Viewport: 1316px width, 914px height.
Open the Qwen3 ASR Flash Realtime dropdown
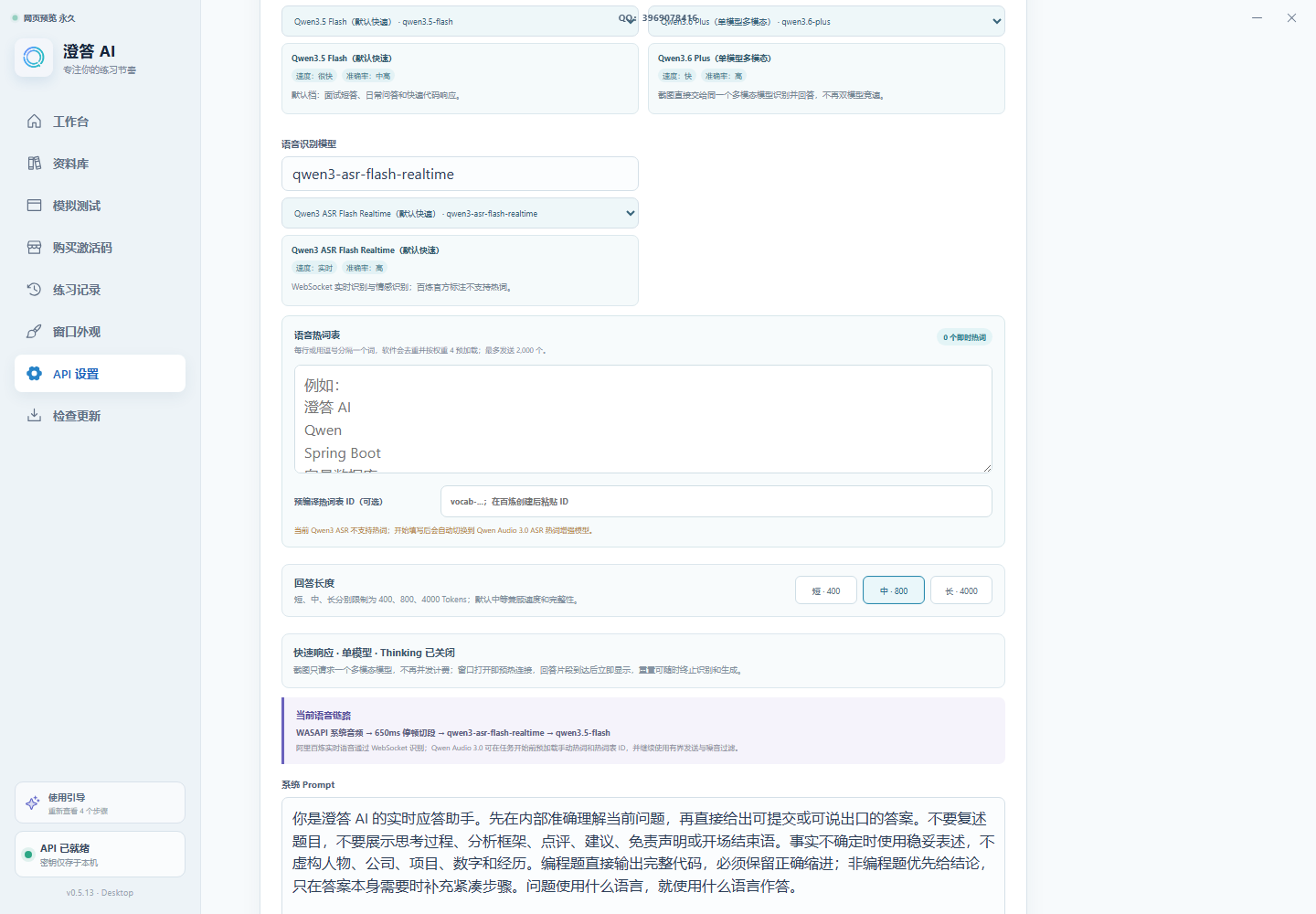point(460,213)
